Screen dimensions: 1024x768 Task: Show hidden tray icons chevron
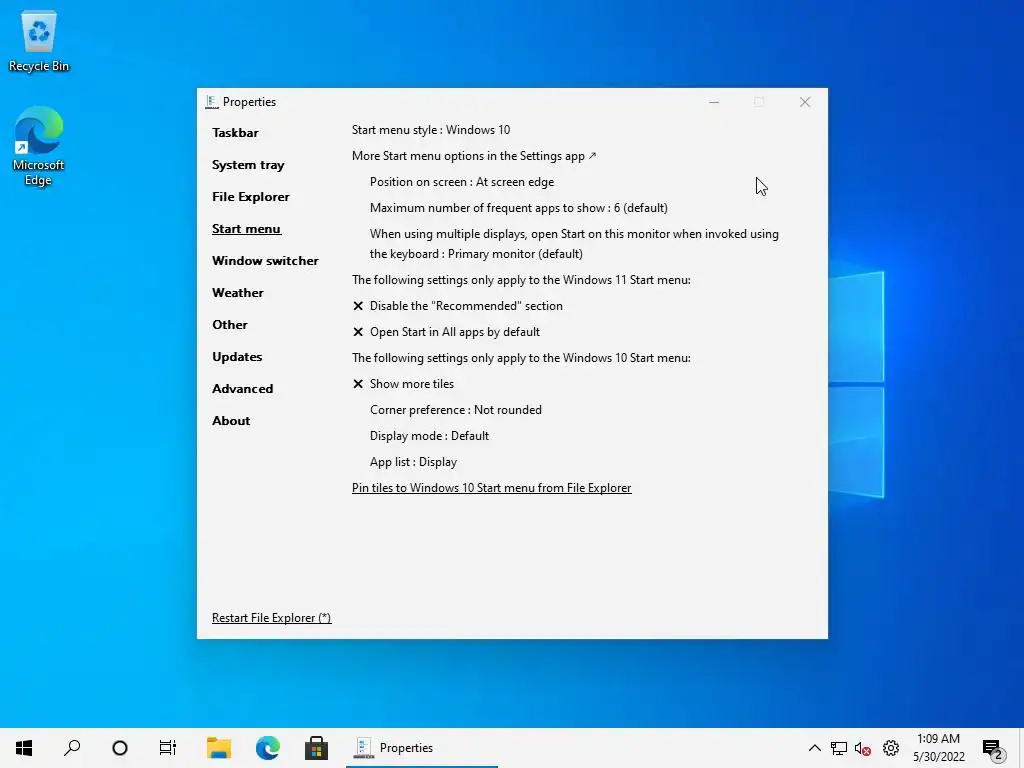pyautogui.click(x=814, y=748)
